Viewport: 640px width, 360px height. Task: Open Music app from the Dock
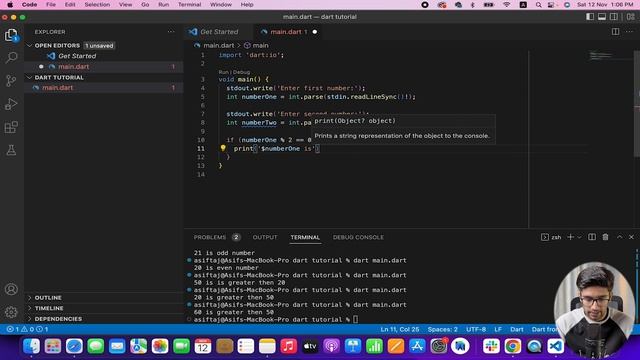coord(289,347)
